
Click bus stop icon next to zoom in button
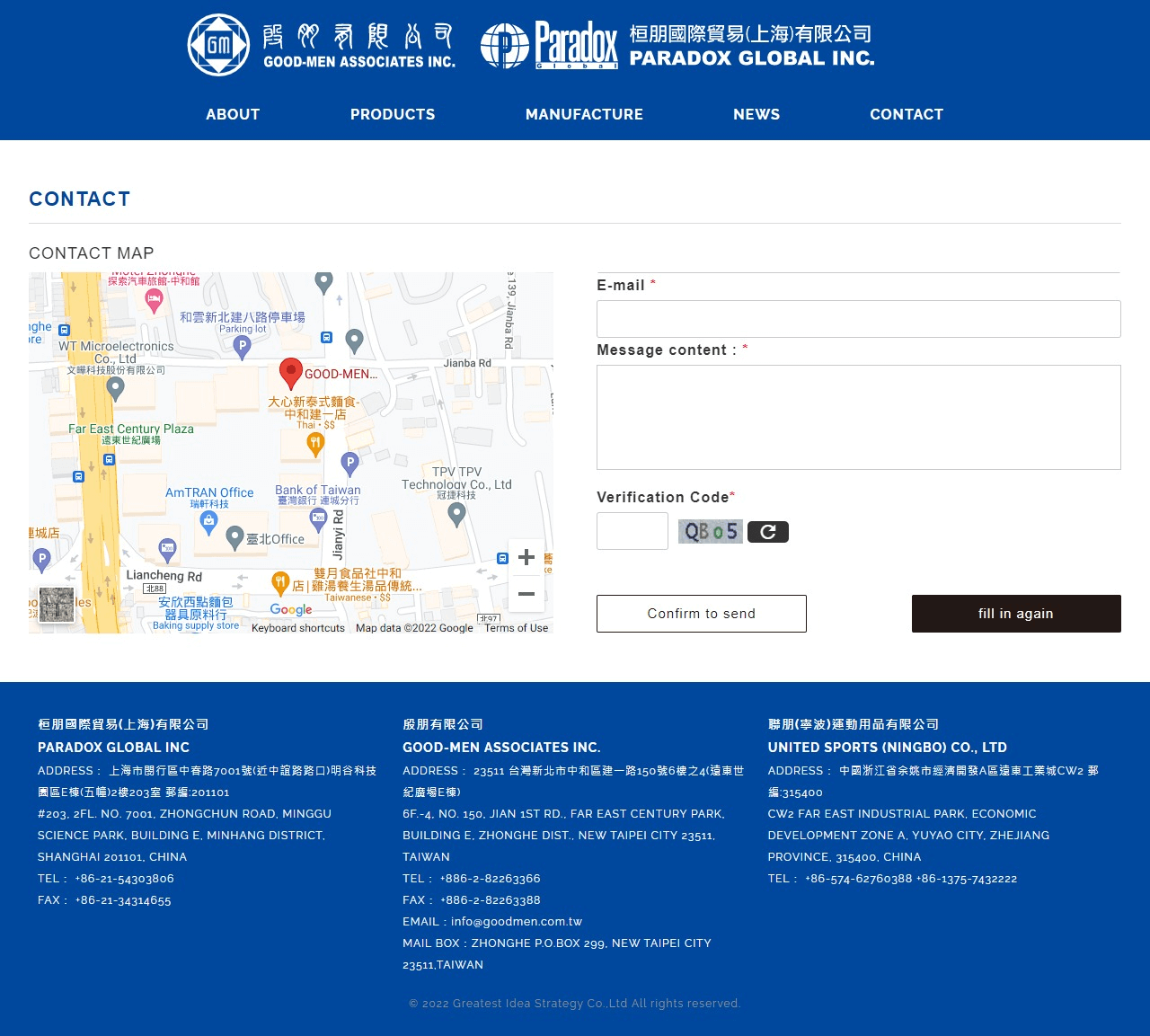pyautogui.click(x=502, y=558)
